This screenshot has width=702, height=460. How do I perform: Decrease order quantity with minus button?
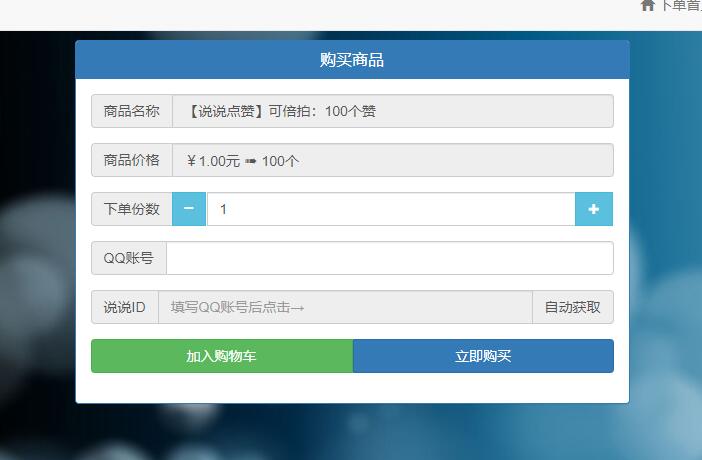pyautogui.click(x=189, y=209)
